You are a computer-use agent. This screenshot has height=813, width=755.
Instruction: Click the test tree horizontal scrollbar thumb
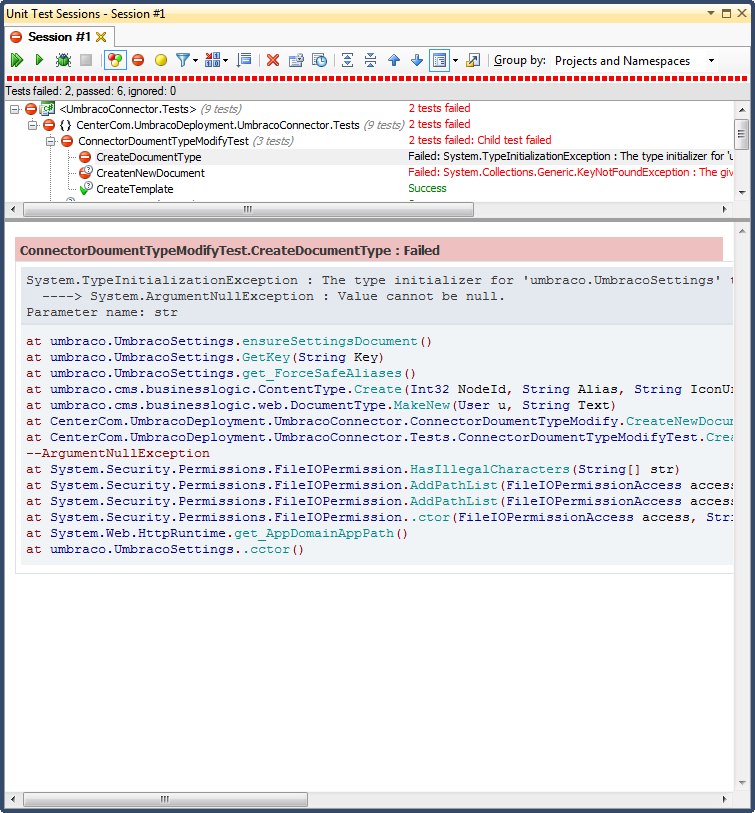point(248,209)
